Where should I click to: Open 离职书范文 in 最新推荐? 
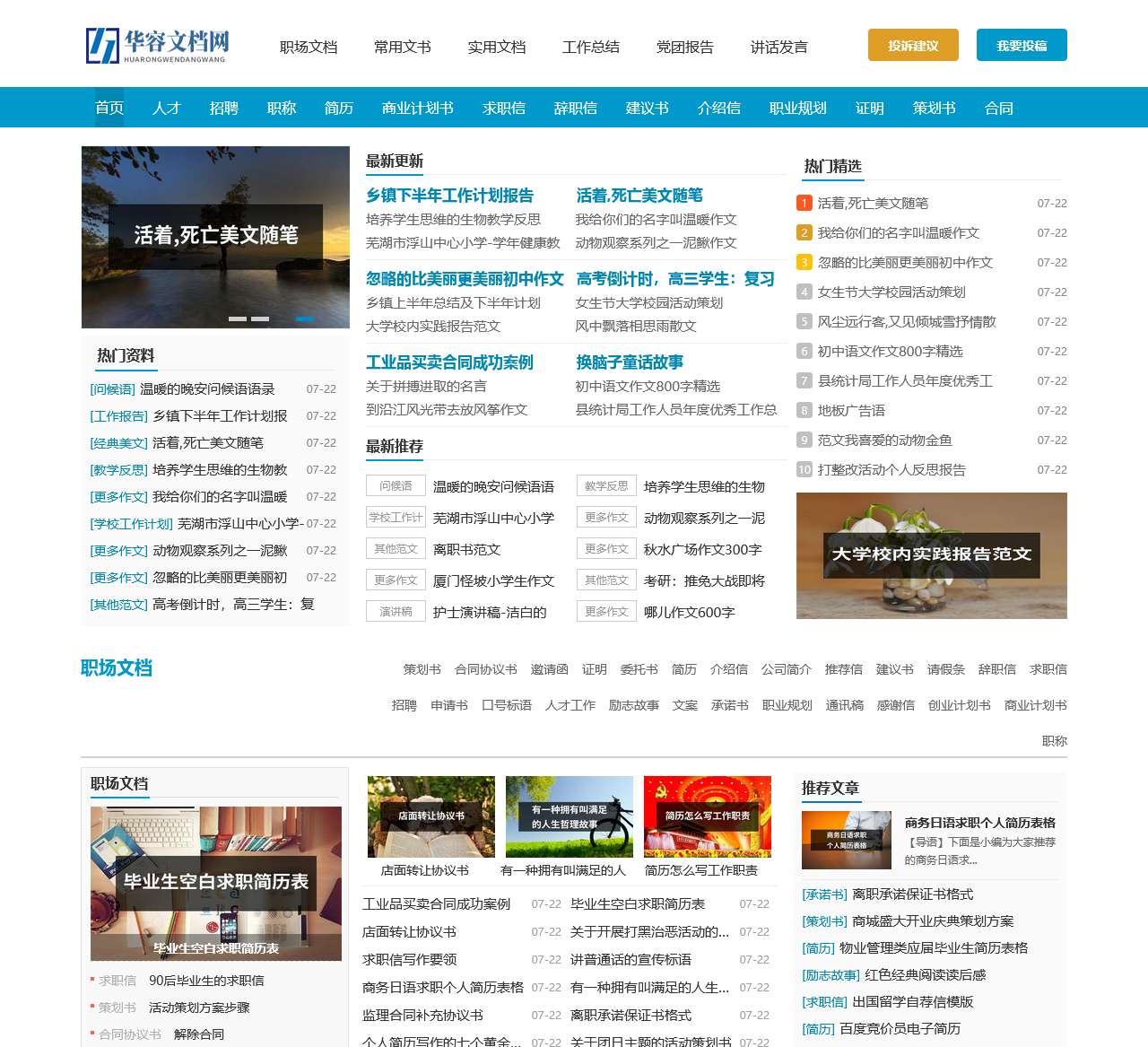(x=466, y=549)
